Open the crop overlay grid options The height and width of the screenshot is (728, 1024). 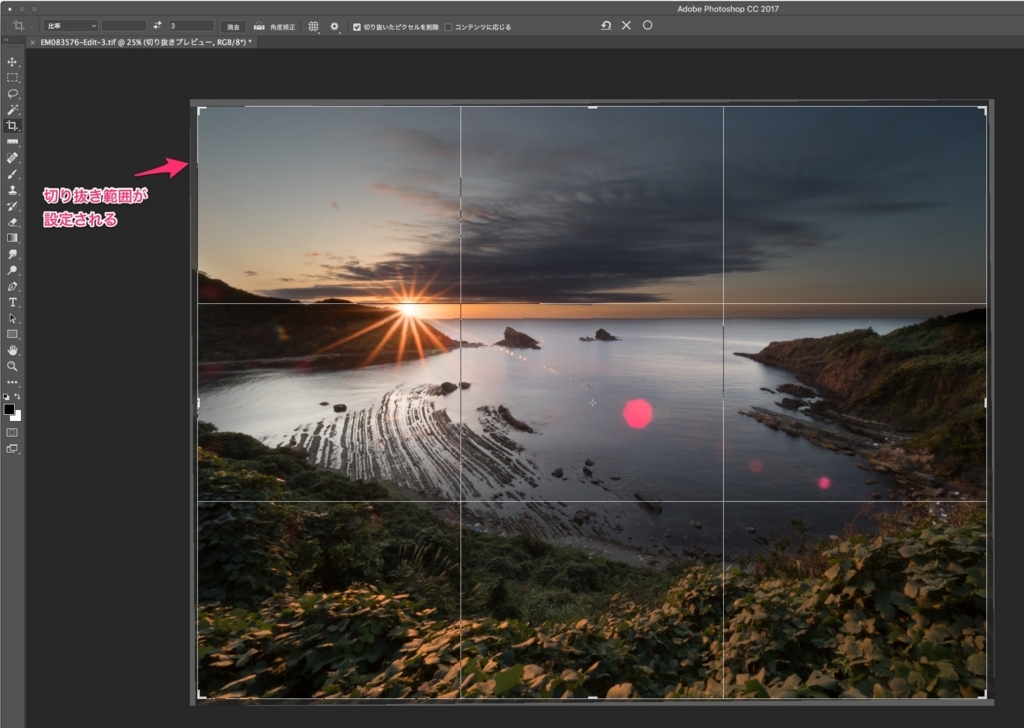(313, 27)
